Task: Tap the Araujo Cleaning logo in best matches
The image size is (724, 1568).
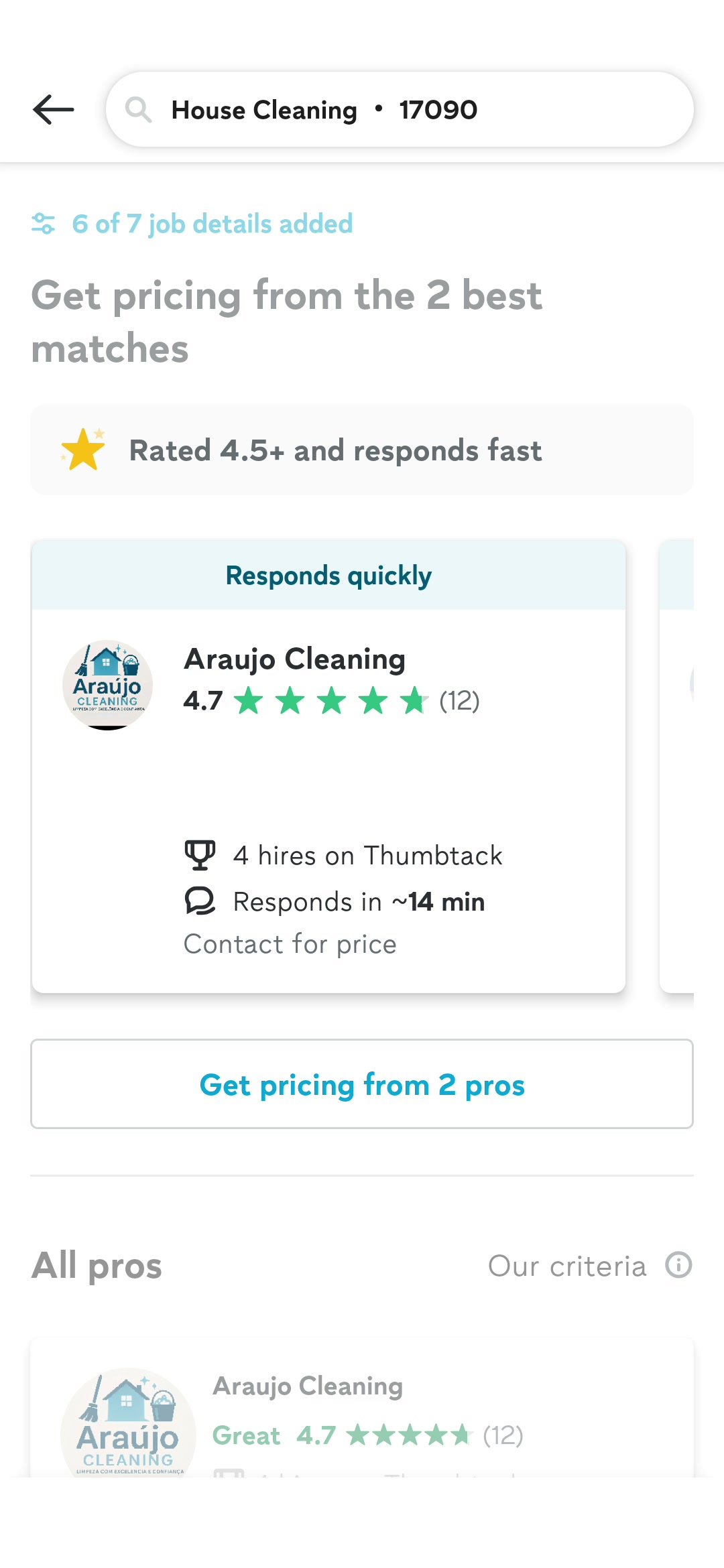Action: pos(108,685)
